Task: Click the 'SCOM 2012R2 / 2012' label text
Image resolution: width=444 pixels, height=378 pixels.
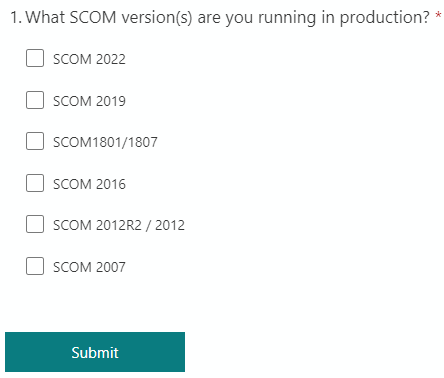Action: (x=119, y=225)
